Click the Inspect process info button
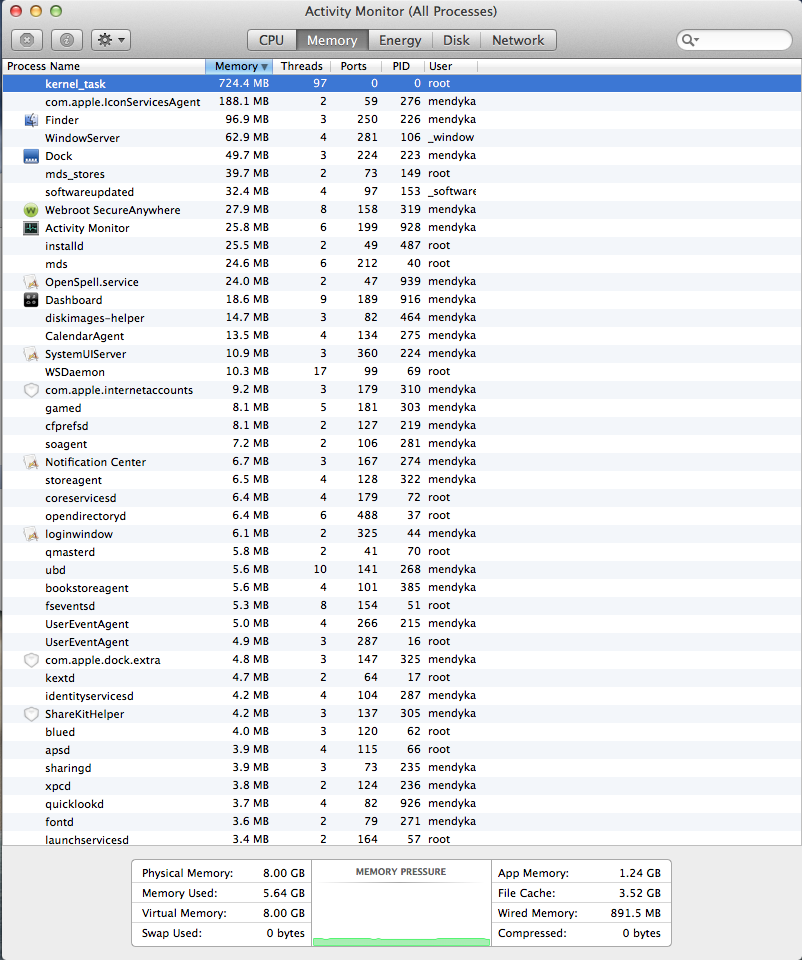 67,40
